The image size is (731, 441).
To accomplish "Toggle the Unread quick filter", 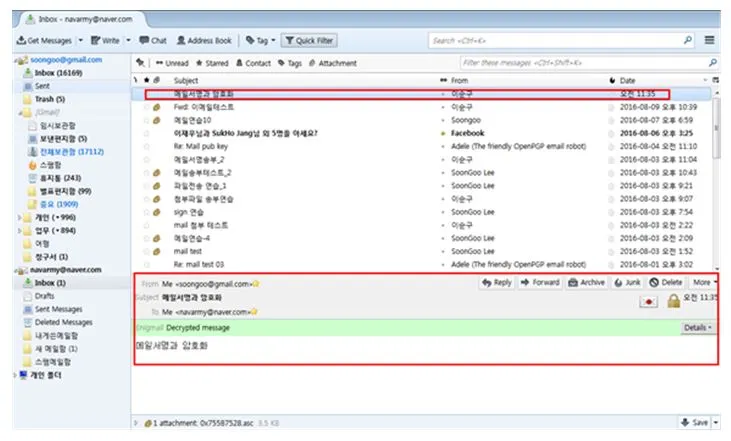I will [x=172, y=63].
